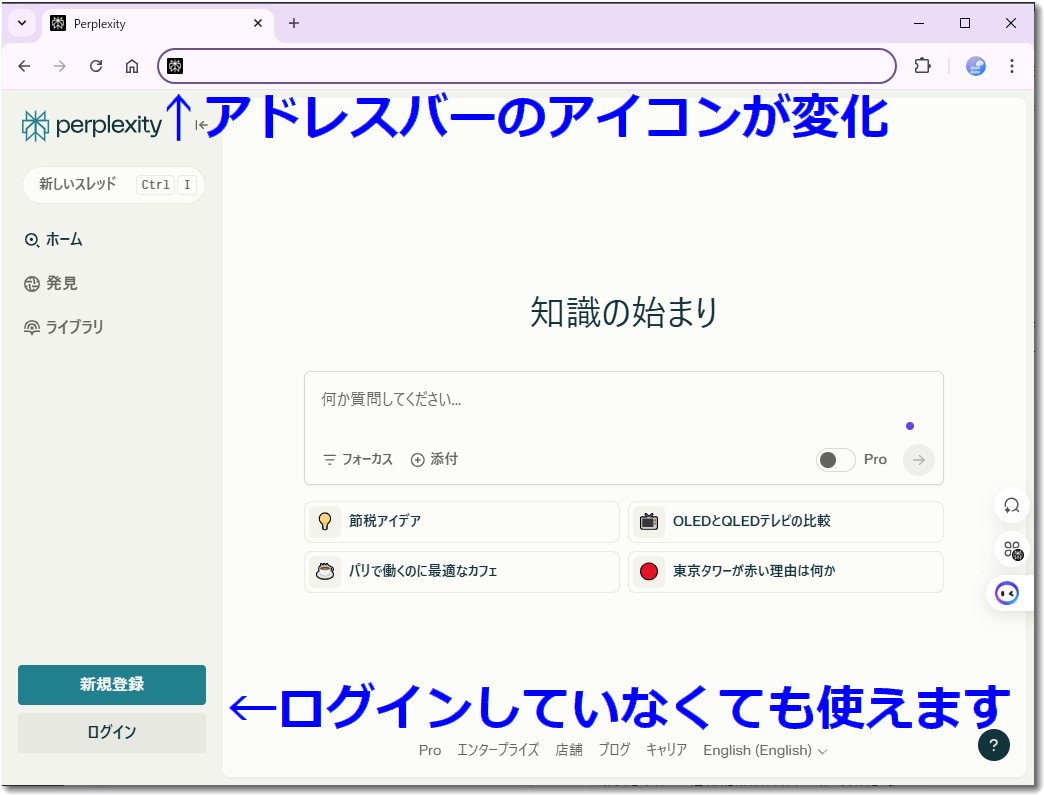Select the OLEDとQLEDテレビの比較 suggestion

(x=786, y=521)
